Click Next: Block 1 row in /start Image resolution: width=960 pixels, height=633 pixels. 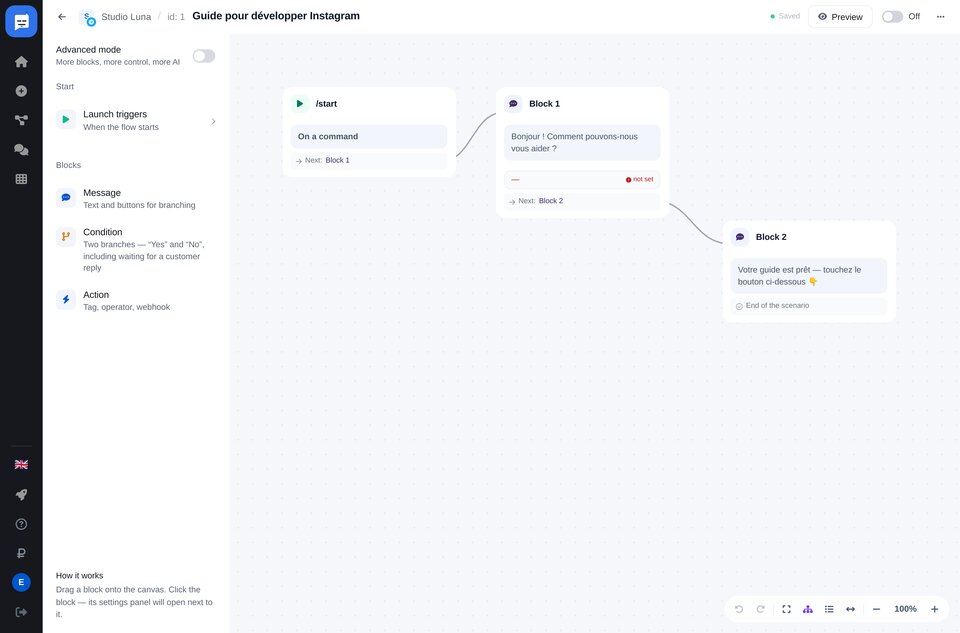[x=369, y=160]
